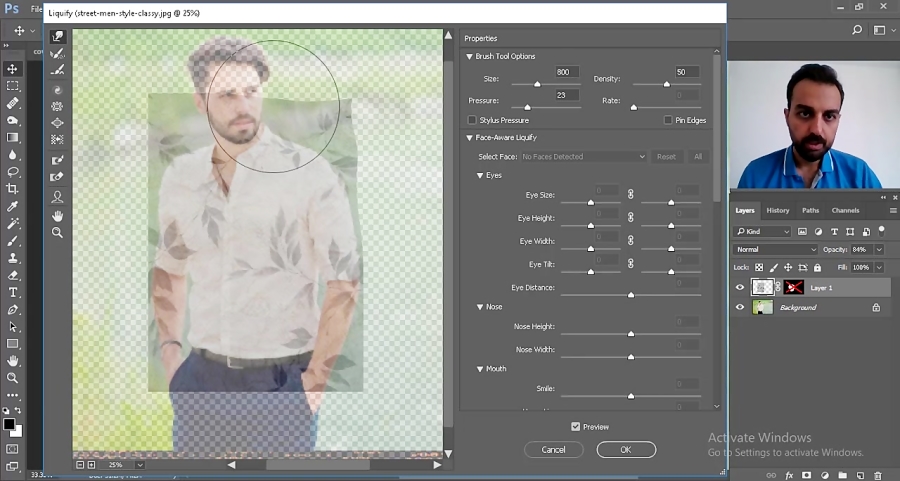The height and width of the screenshot is (481, 900).
Task: Toggle the Eye Tilt link icon
Action: [630, 263]
